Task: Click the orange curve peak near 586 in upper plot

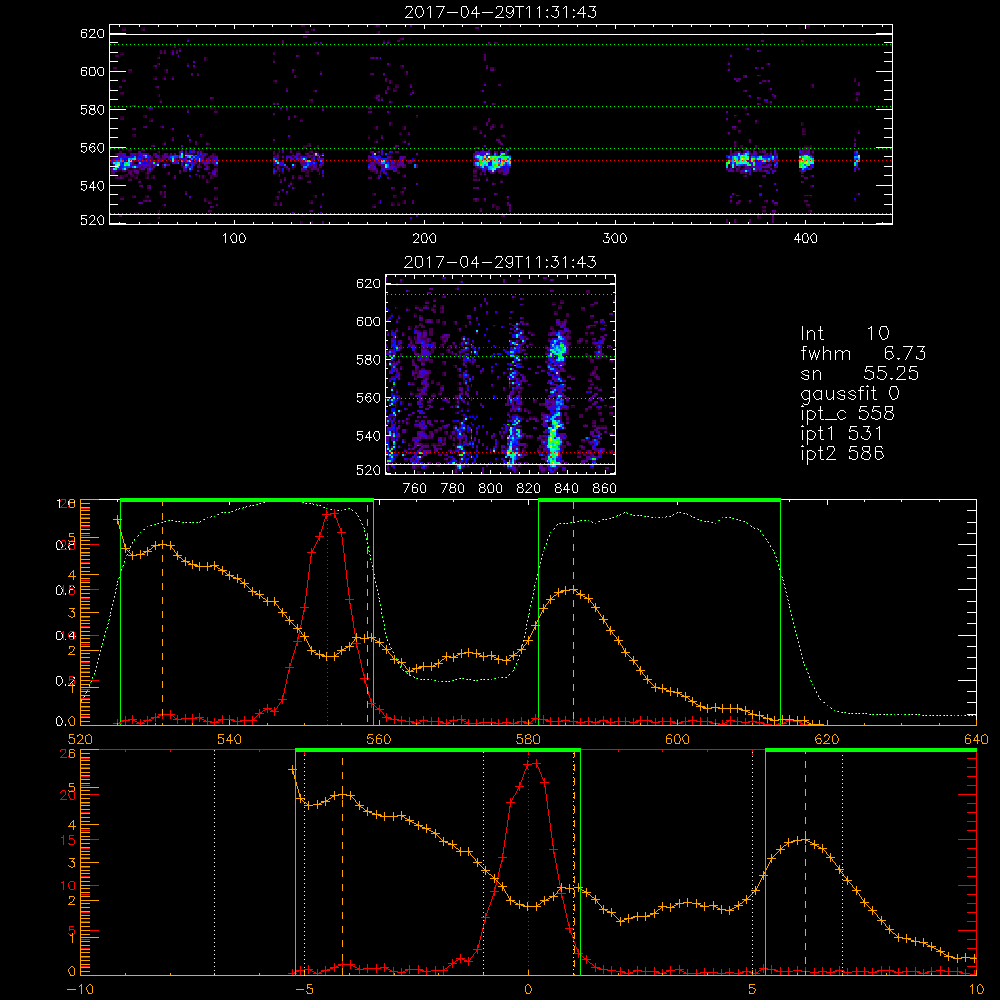Action: coord(572,589)
